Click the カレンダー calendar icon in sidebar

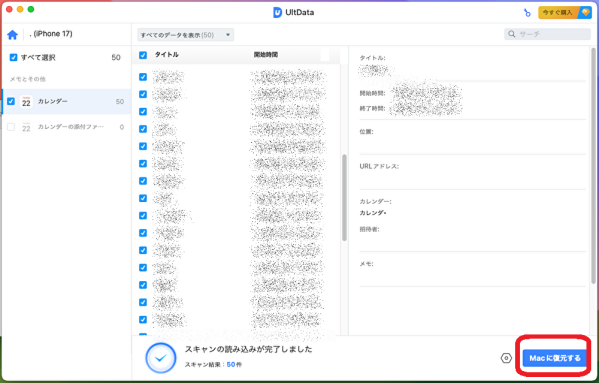click(x=26, y=102)
